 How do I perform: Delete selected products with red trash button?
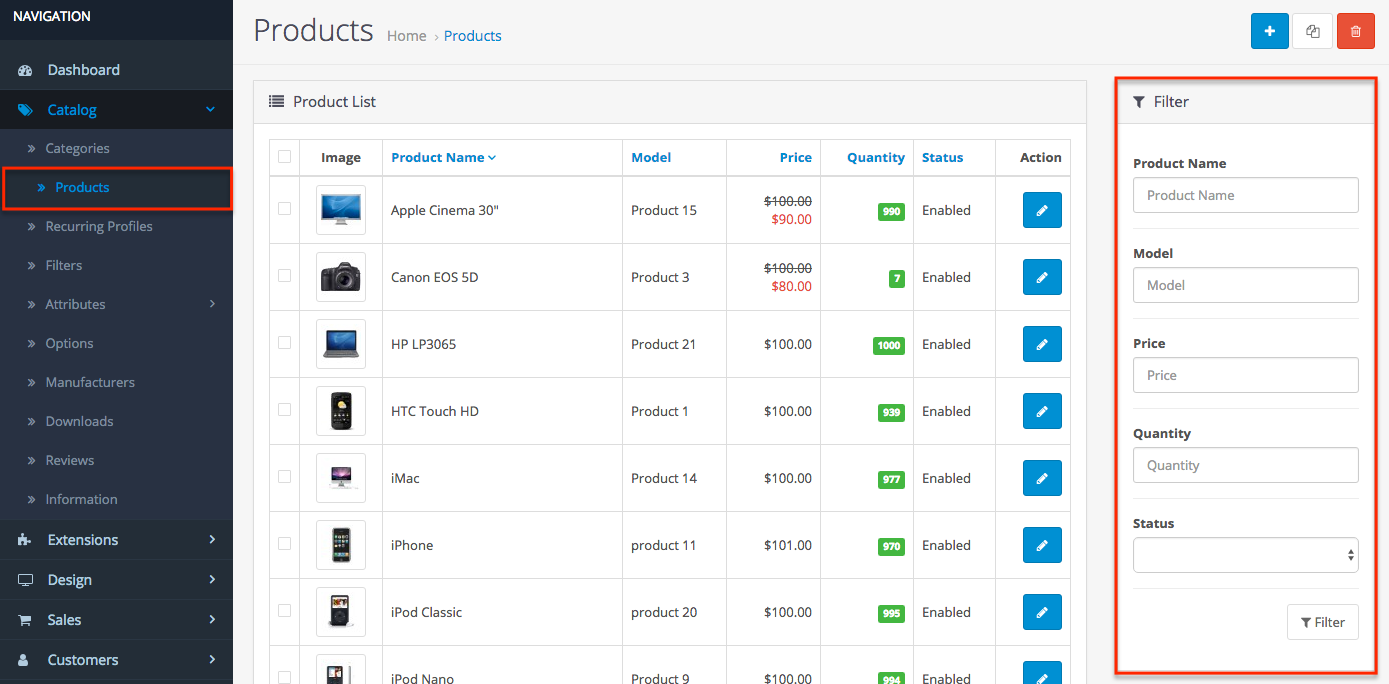[1356, 31]
